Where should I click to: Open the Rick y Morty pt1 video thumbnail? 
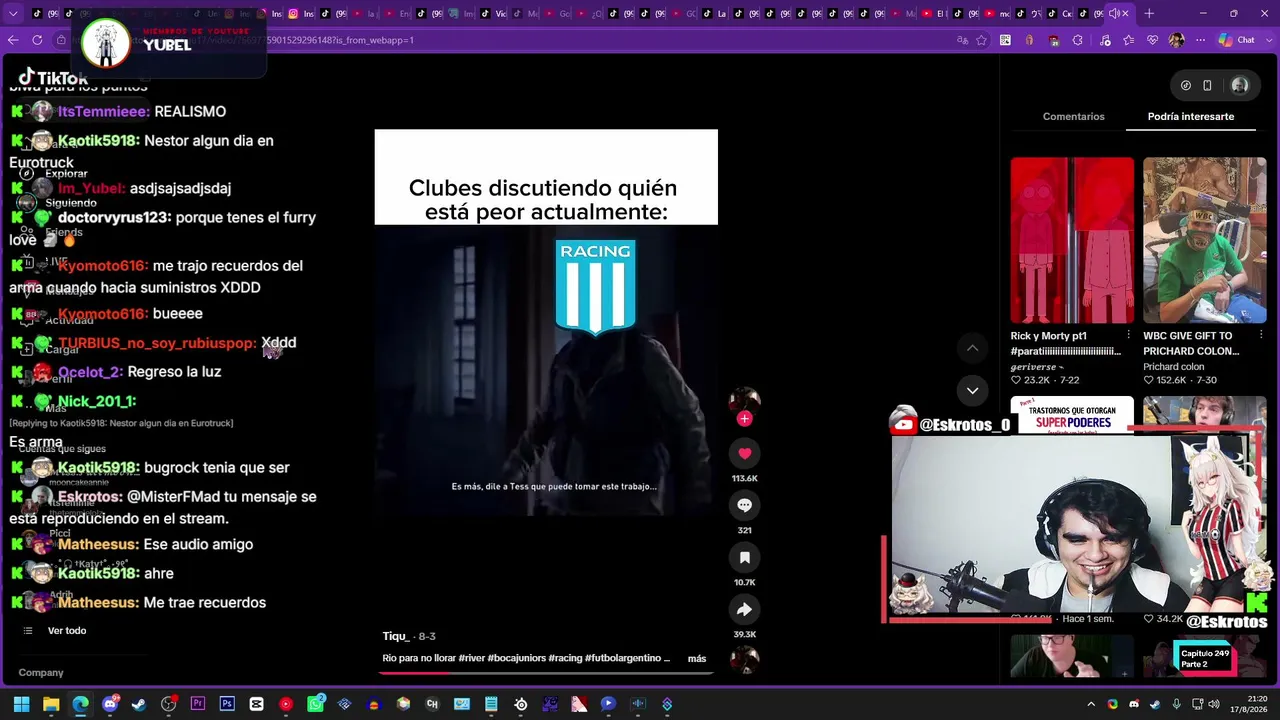[x=1072, y=240]
